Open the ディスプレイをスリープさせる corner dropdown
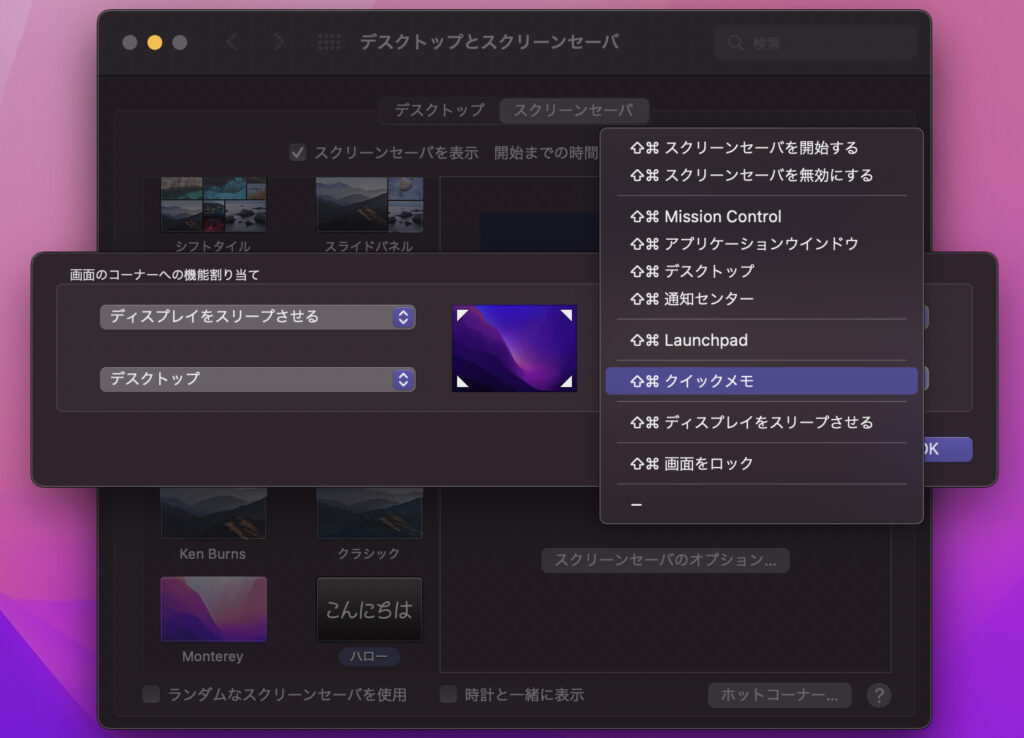Screen dimensions: 1024x738 coord(257,317)
